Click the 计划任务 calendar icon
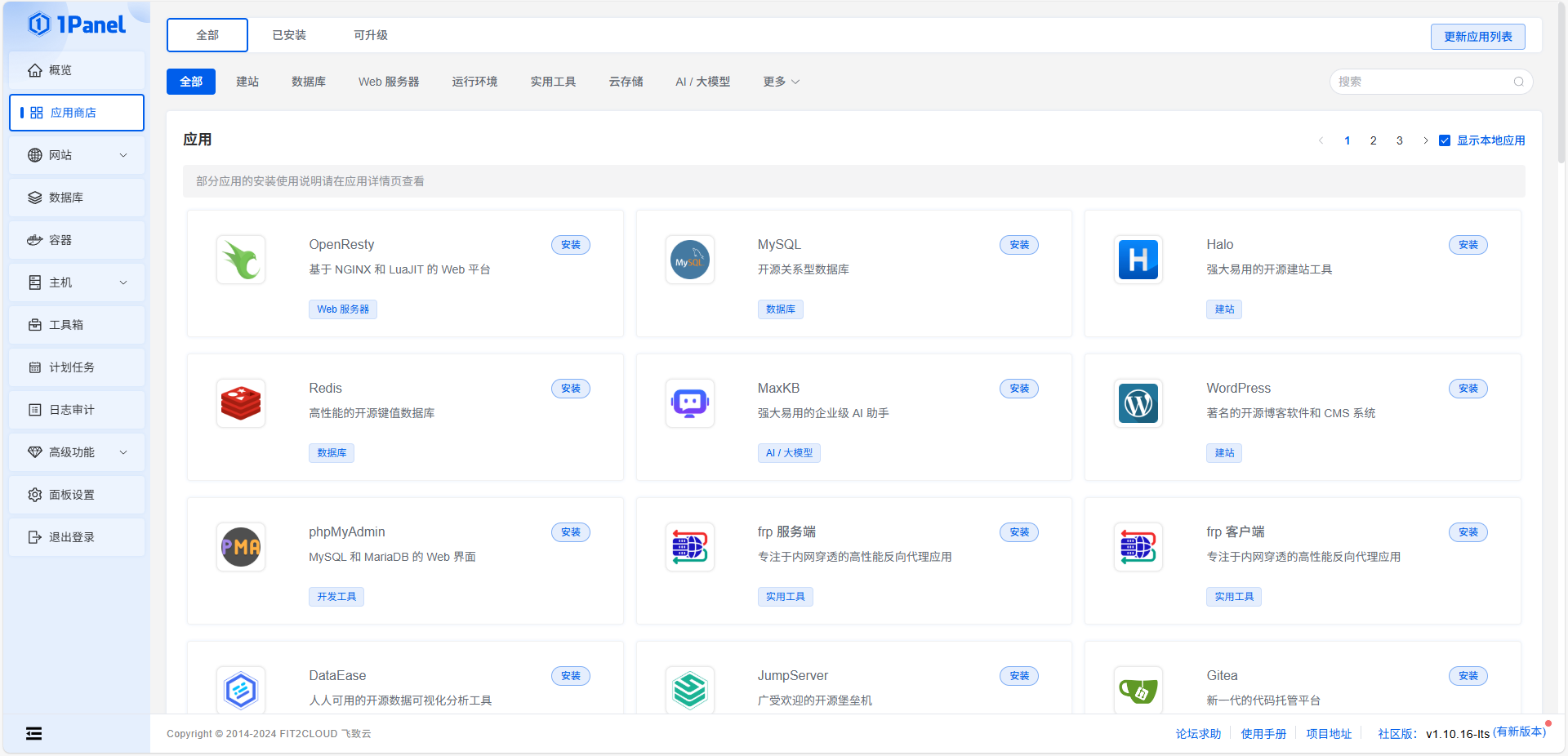Screen dimensions: 1568x756 pyautogui.click(x=35, y=367)
